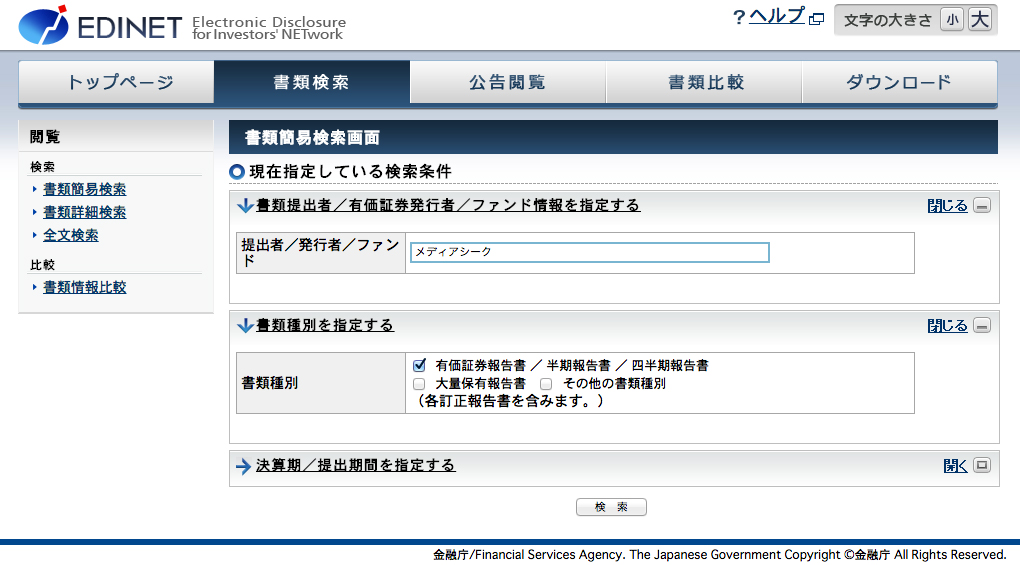Viewport: 1020px width, 565px height.
Task: Open the 書類詳細検索 sidebar link
Action: click(84, 212)
